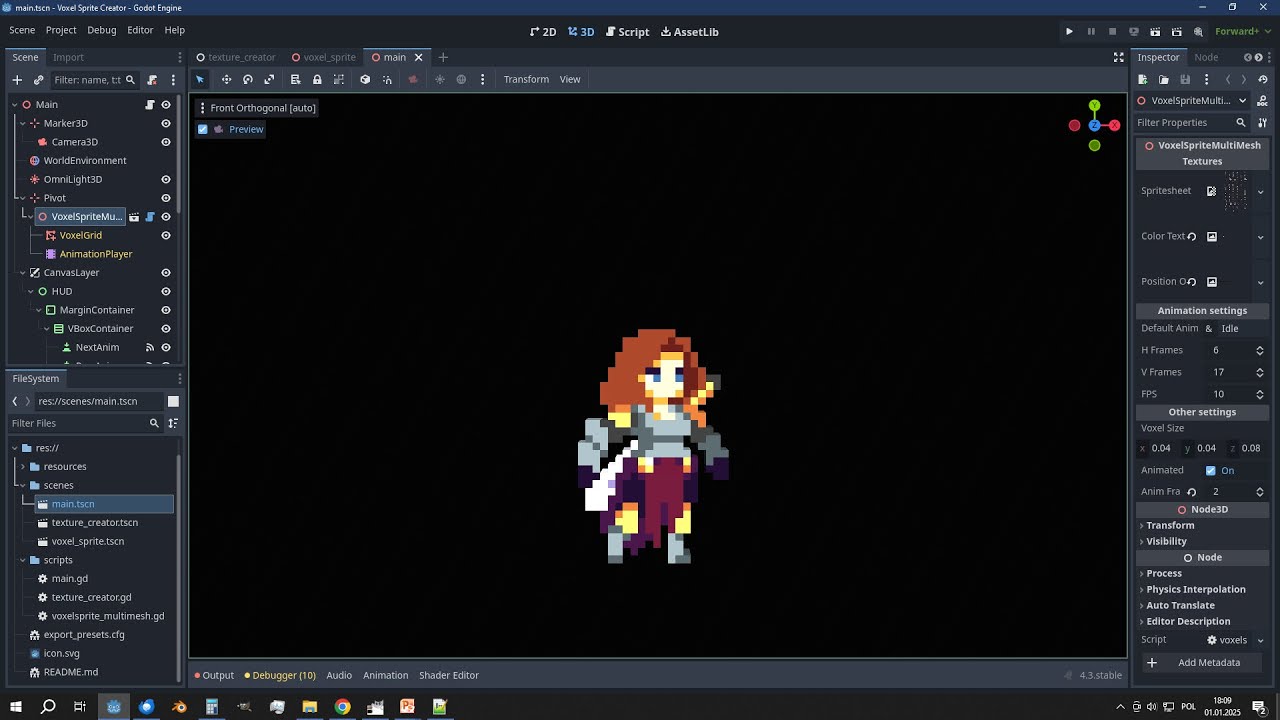Toggle visibility of the HUD node

[x=166, y=291]
